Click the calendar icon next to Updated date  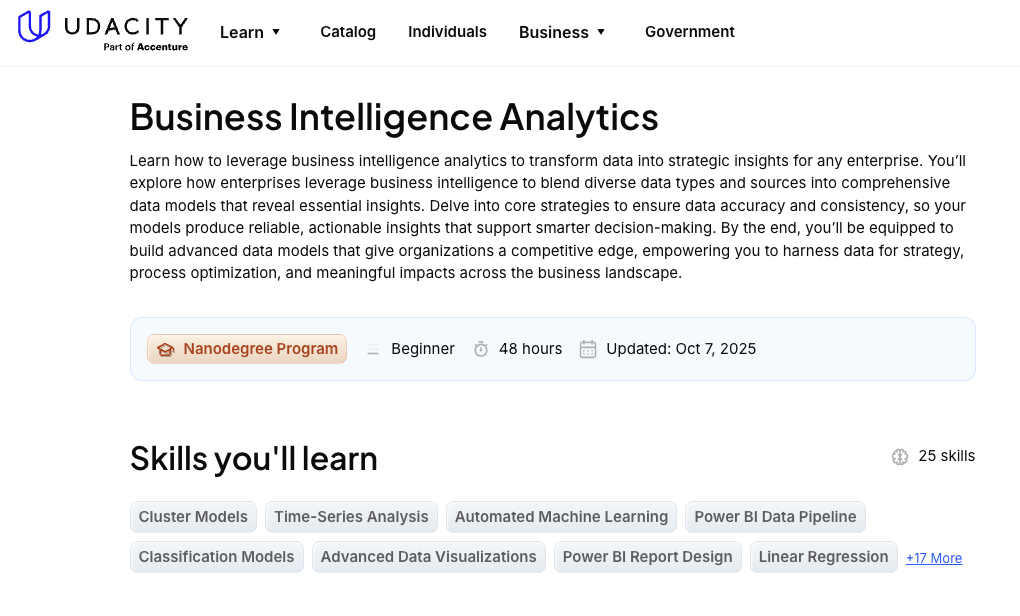pos(588,349)
